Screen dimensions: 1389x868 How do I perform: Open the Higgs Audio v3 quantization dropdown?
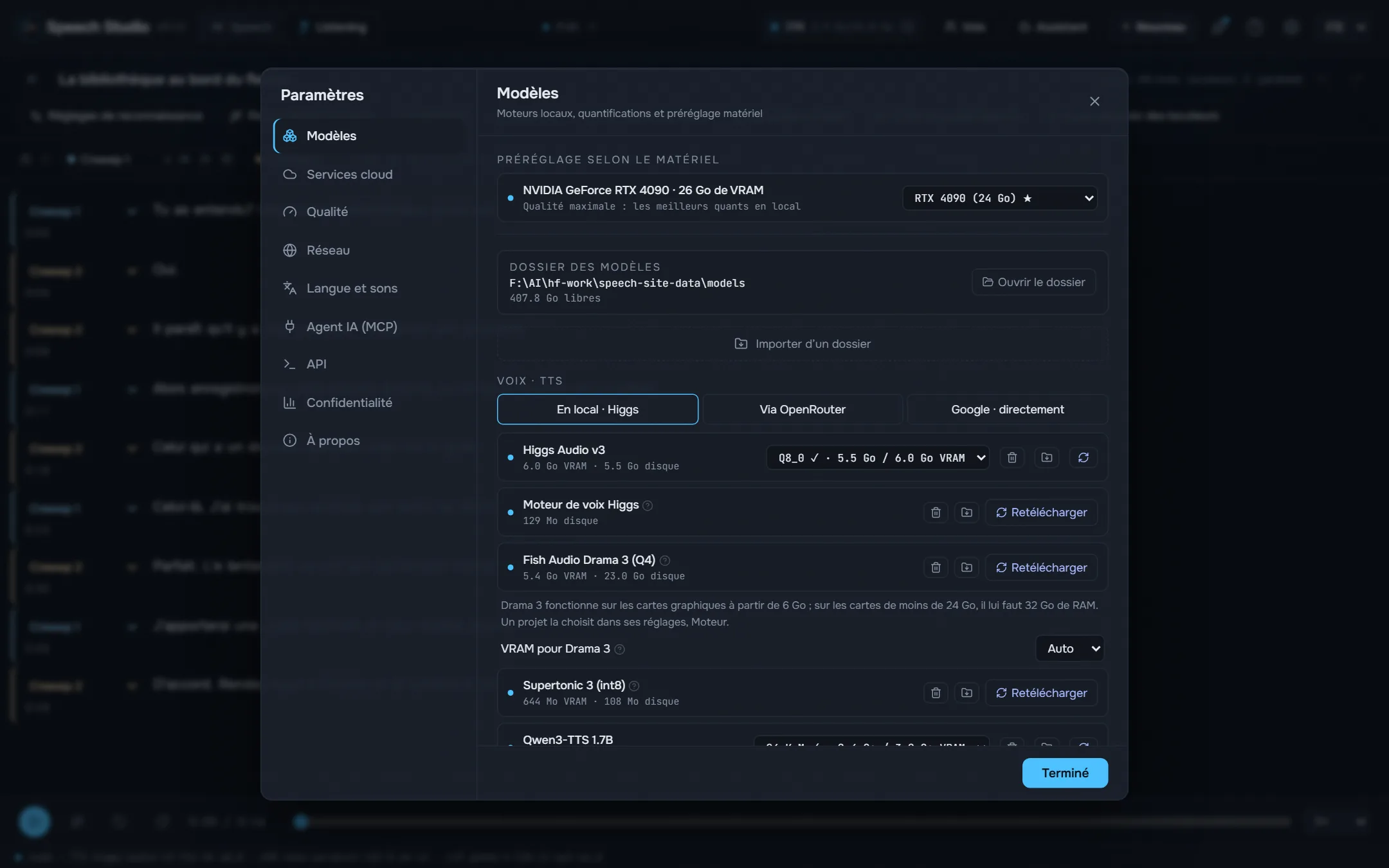pos(878,458)
